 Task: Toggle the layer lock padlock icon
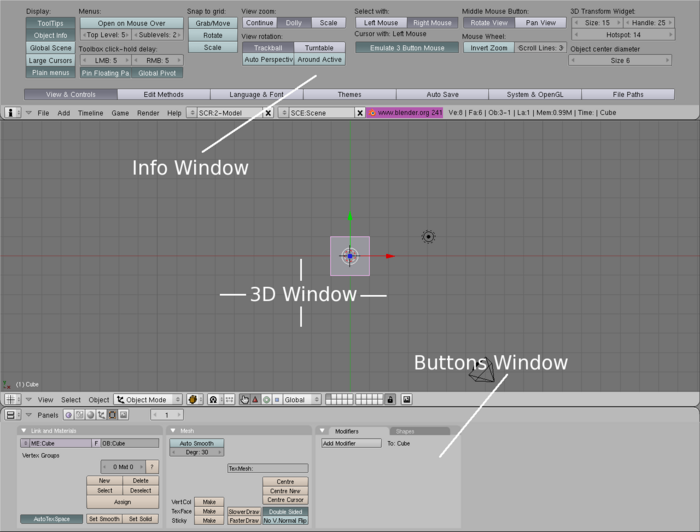point(390,399)
